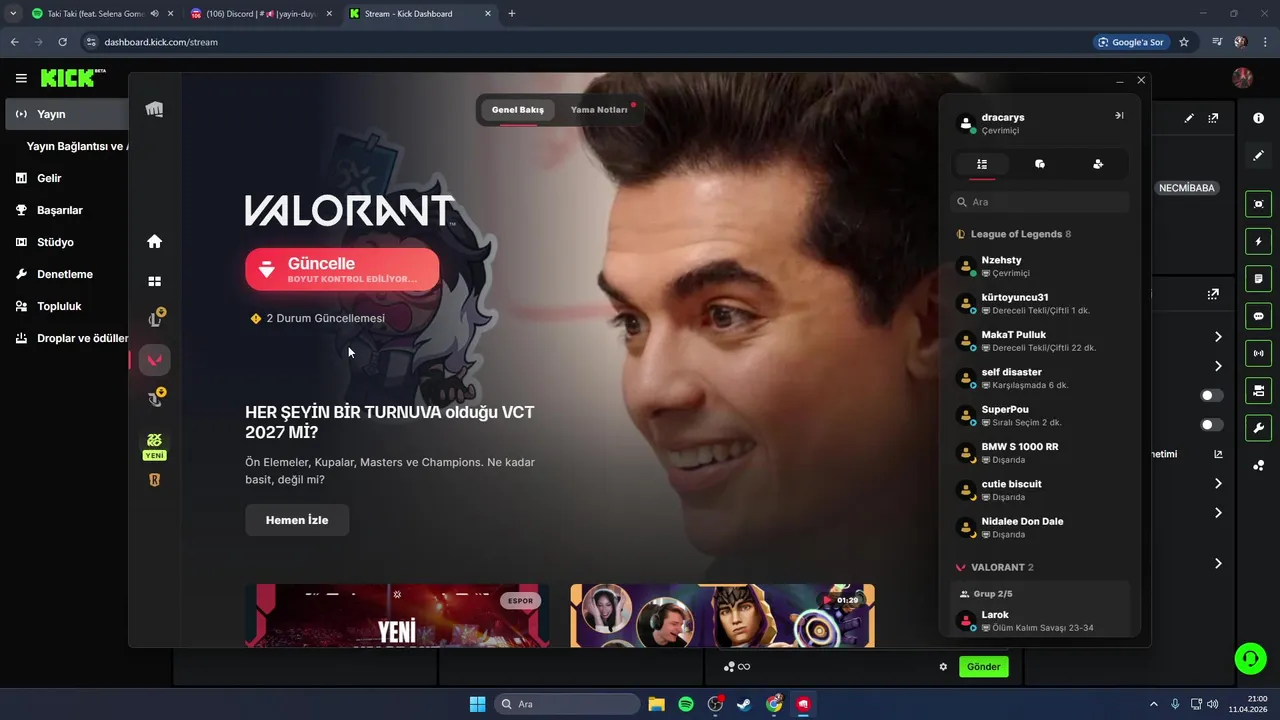Open the green headset support button
This screenshot has height=720, width=1280.
click(1250, 657)
